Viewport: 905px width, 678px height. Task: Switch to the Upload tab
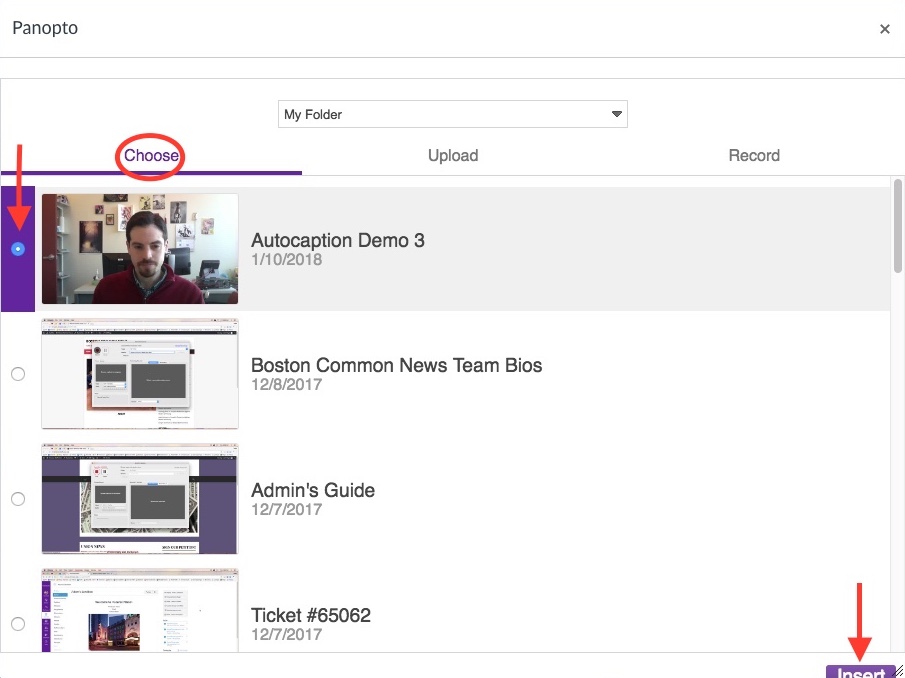453,155
